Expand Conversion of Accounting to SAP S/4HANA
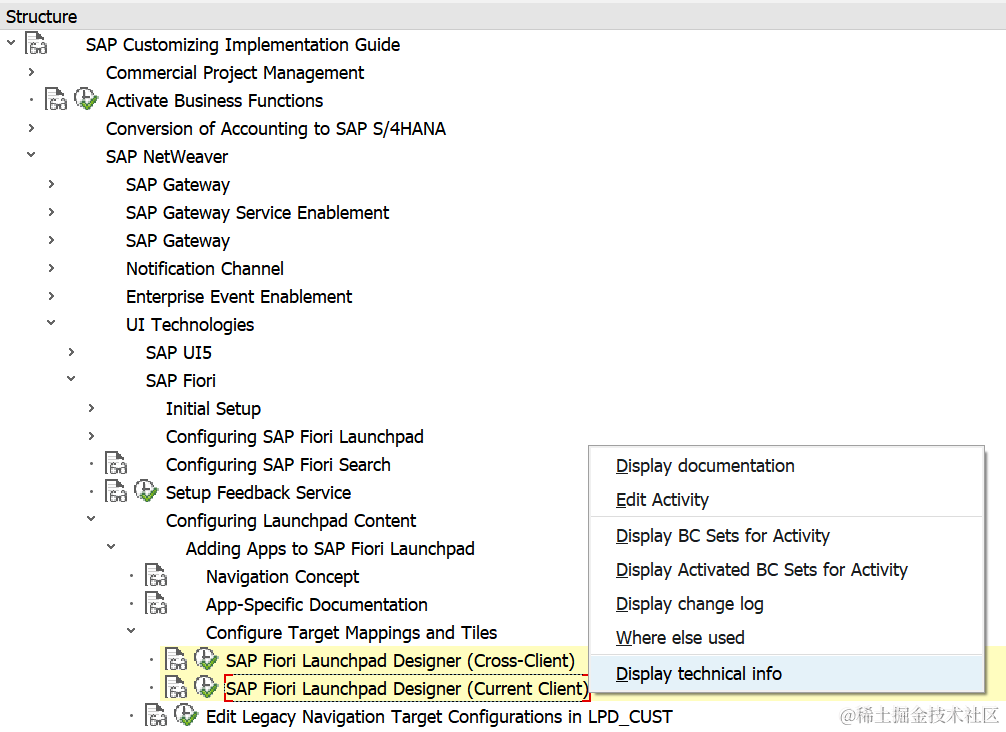The height and width of the screenshot is (732, 1006). coord(31,128)
